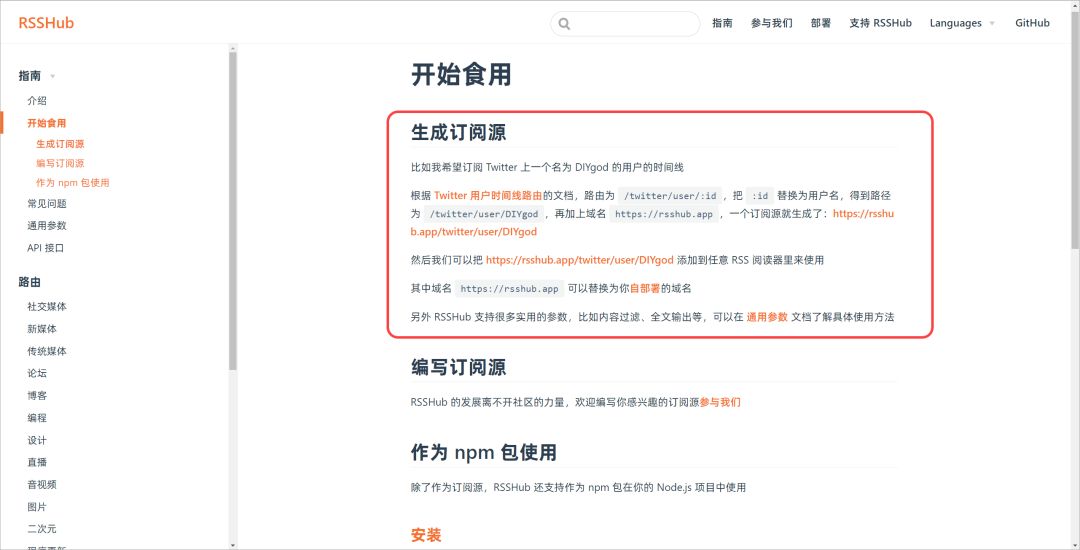The height and width of the screenshot is (550, 1080).
Task: Click the 安装 subsection heading
Action: [426, 535]
